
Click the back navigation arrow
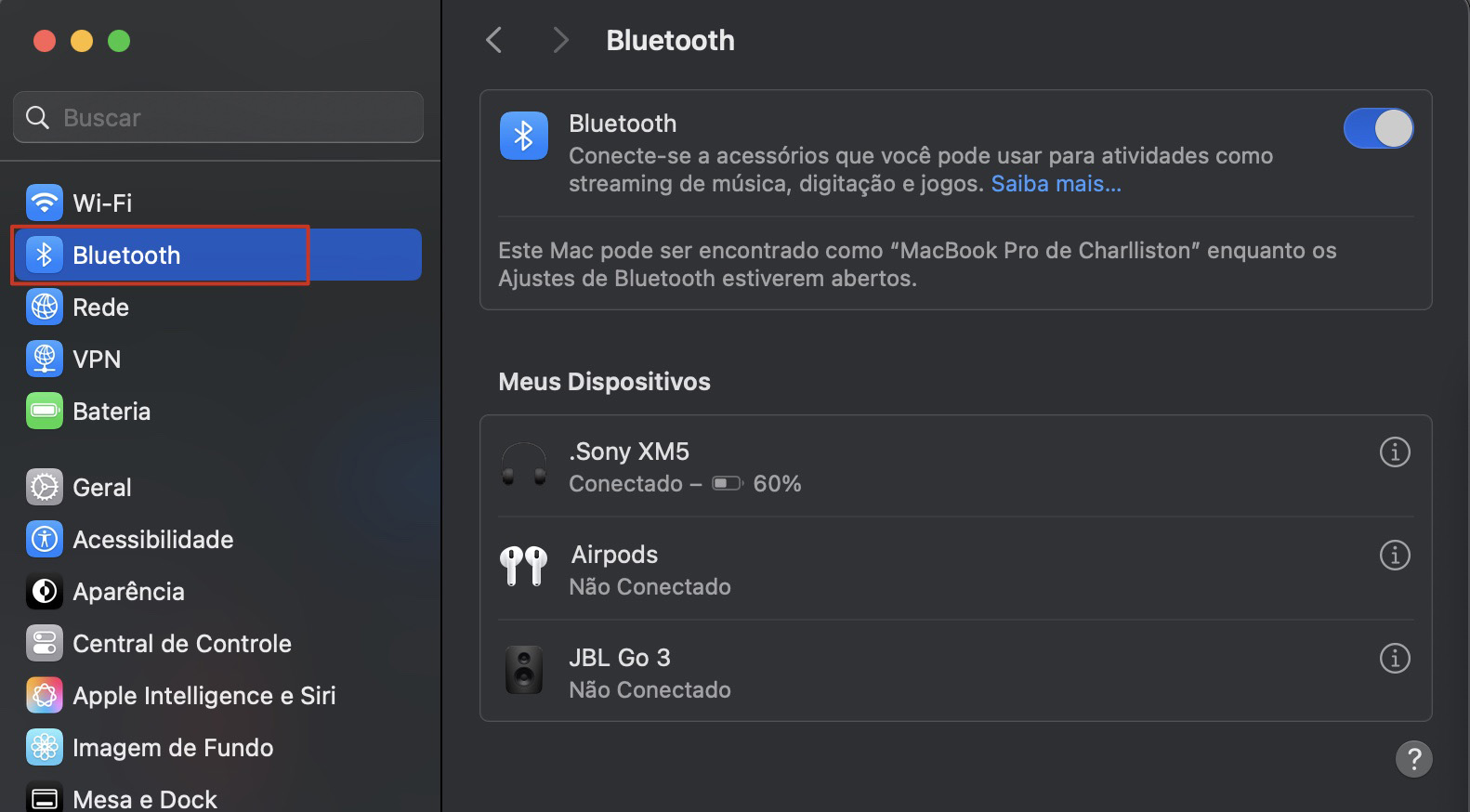pyautogui.click(x=493, y=40)
